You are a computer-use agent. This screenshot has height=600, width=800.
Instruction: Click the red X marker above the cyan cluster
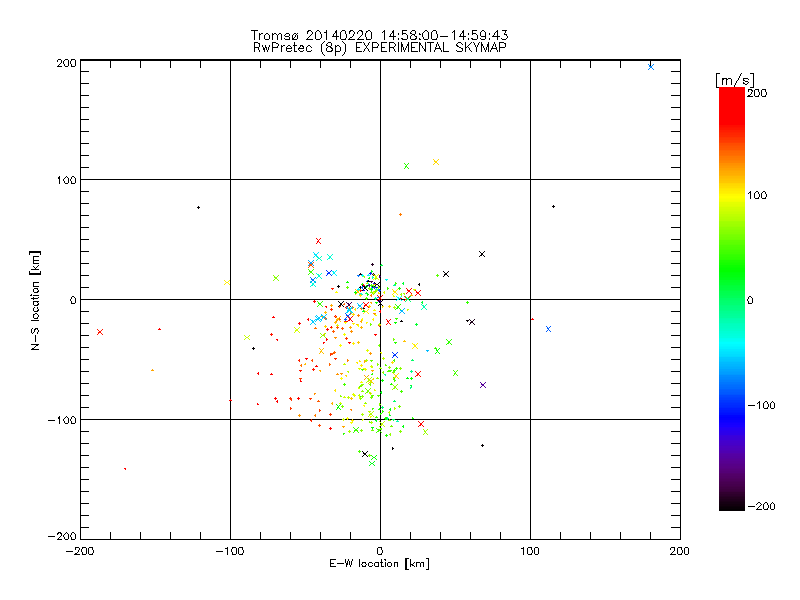pyautogui.click(x=318, y=241)
